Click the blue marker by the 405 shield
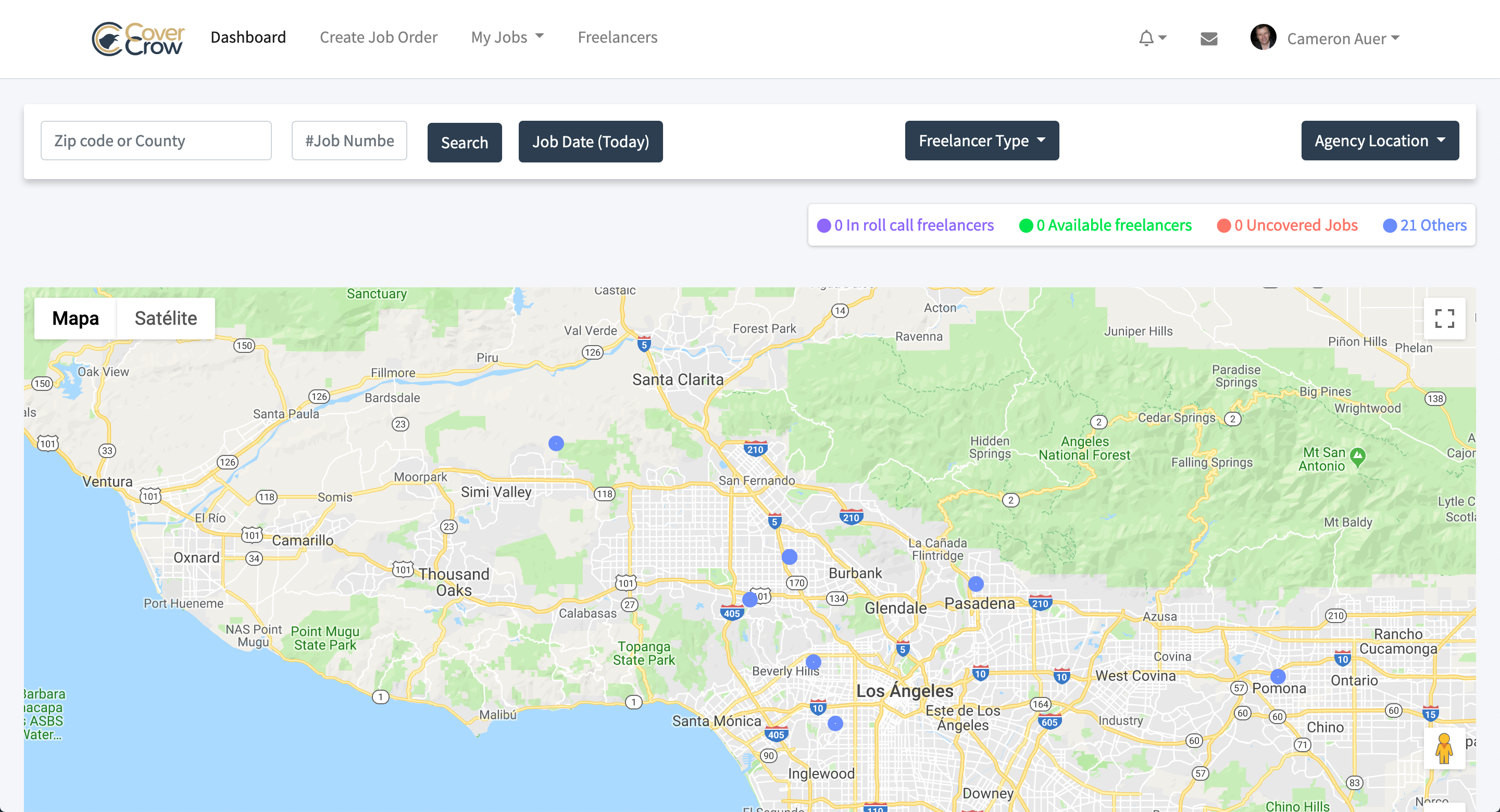The image size is (1500, 812). coord(750,599)
